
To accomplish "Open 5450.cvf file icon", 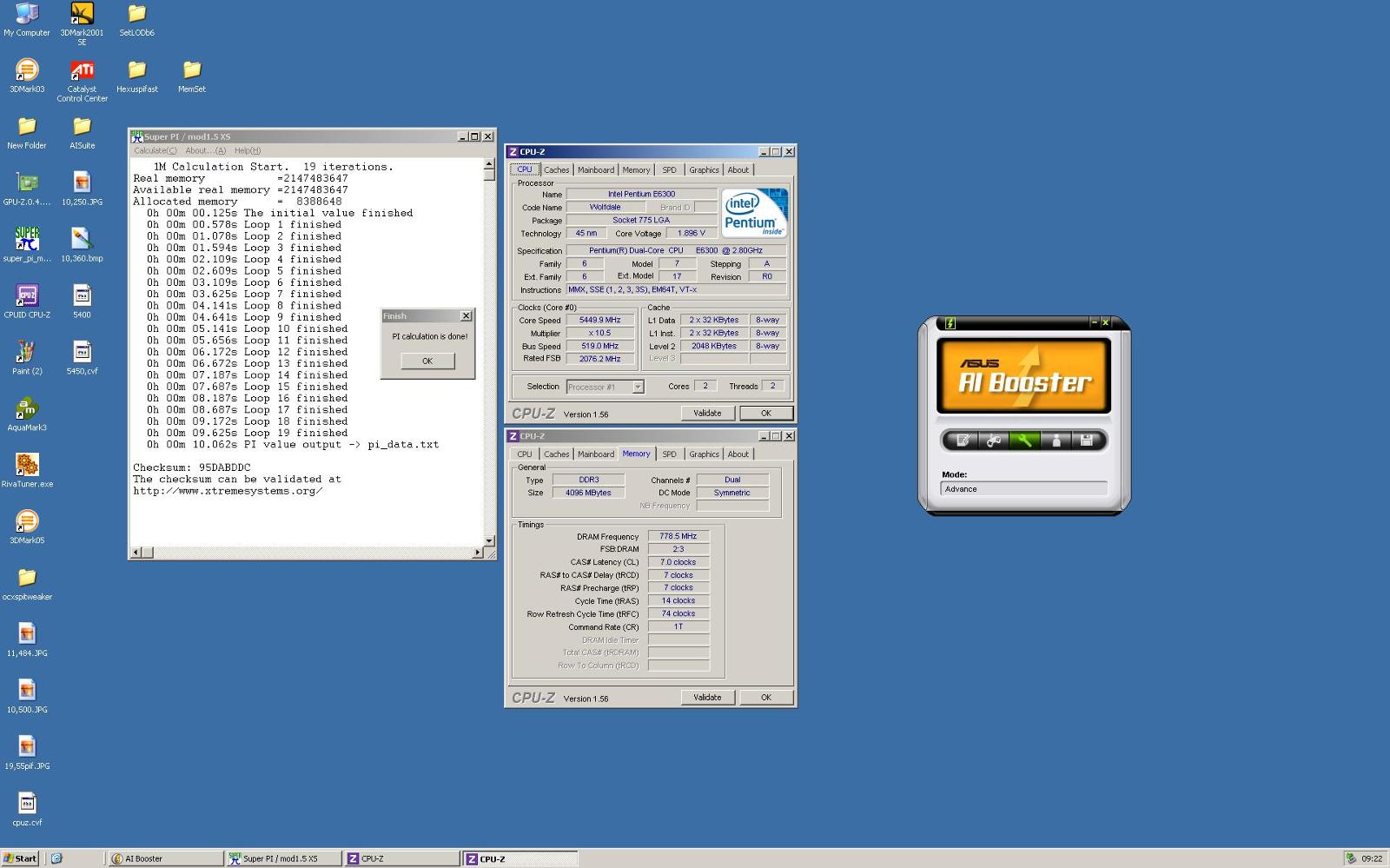I will tap(82, 358).
